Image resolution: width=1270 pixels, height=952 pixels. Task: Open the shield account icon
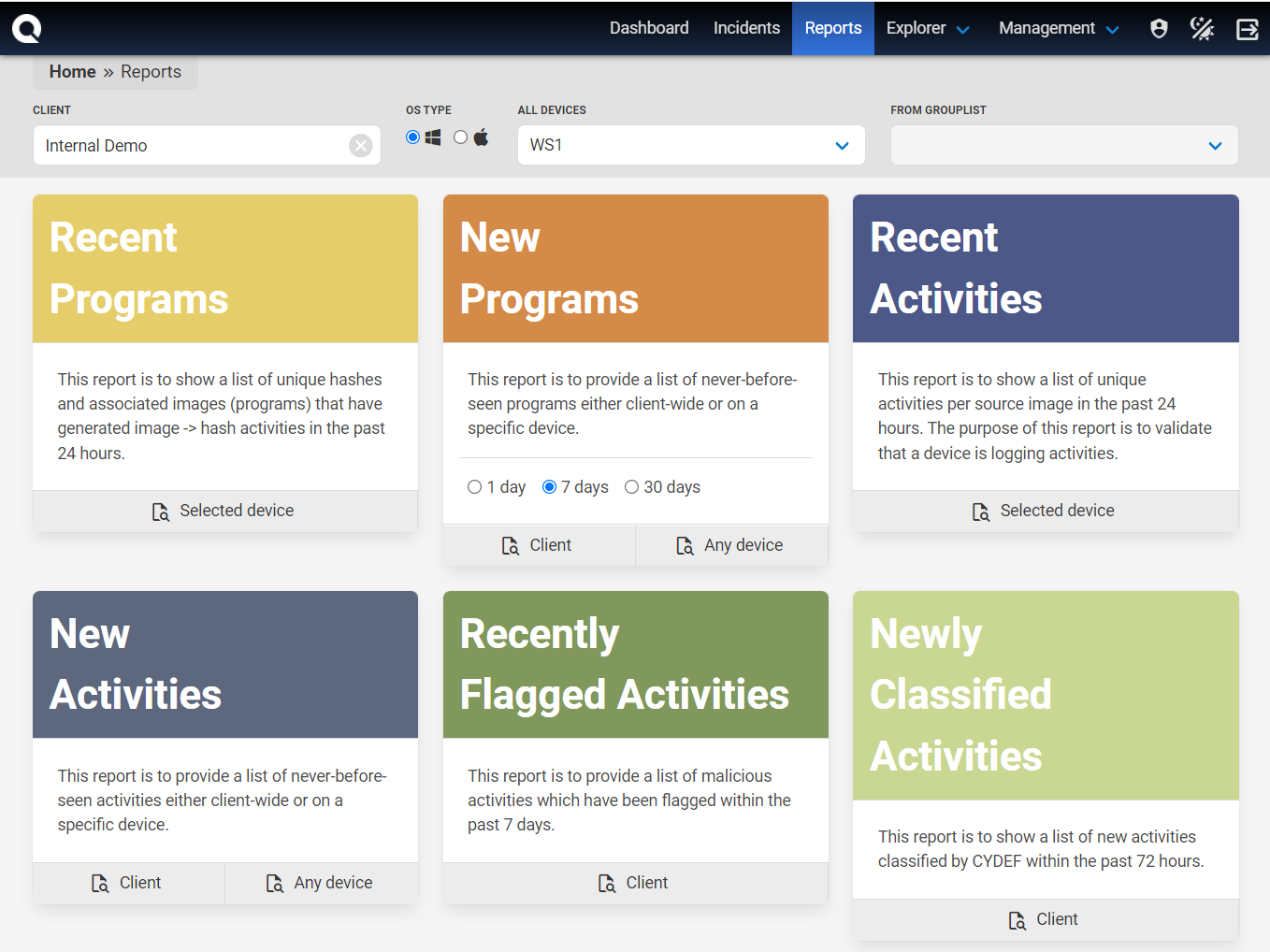click(1159, 29)
